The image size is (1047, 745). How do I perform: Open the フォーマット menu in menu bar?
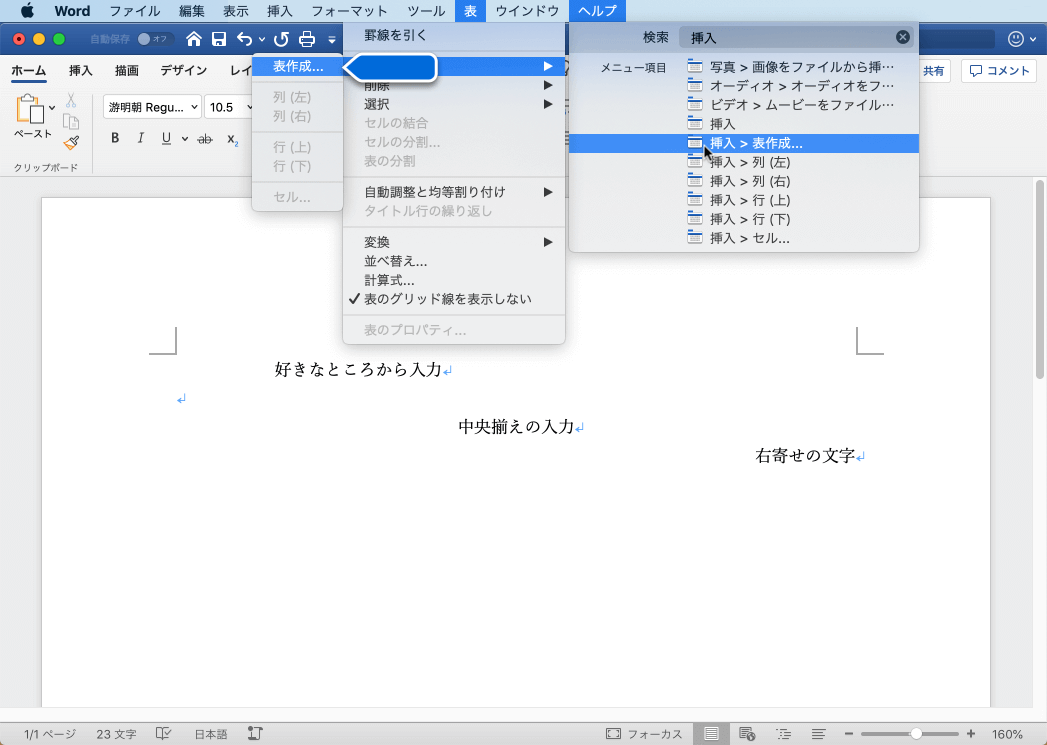click(350, 11)
